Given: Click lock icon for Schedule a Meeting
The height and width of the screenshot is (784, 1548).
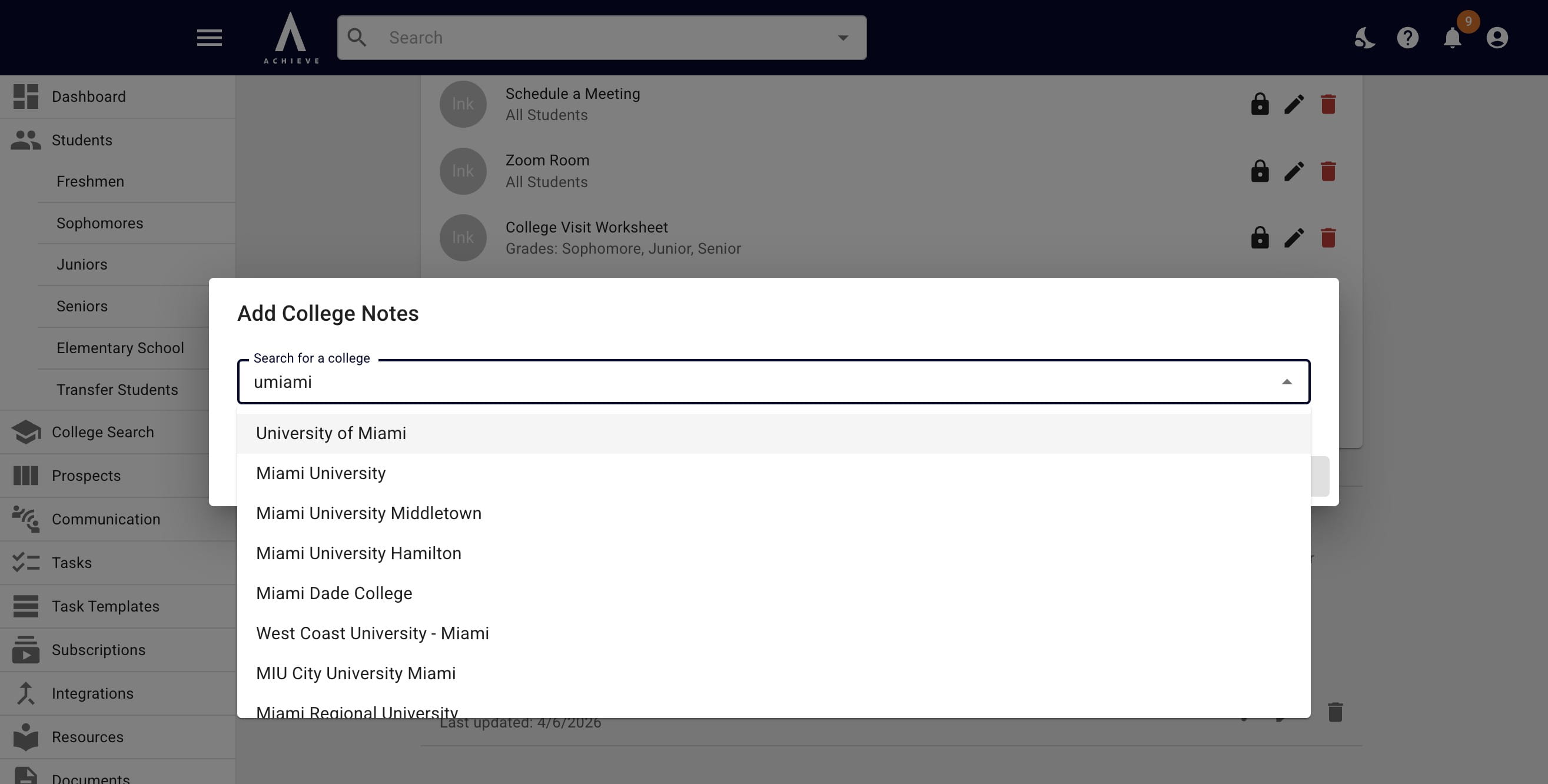Looking at the screenshot, I should click(x=1260, y=105).
